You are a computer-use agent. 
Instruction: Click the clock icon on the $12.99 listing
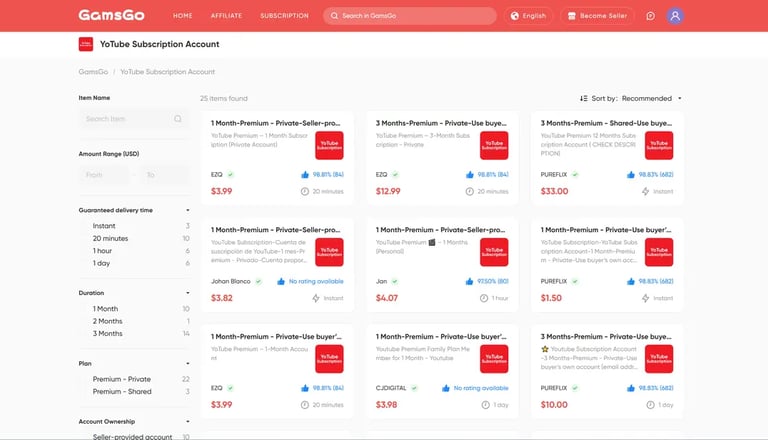coord(470,192)
